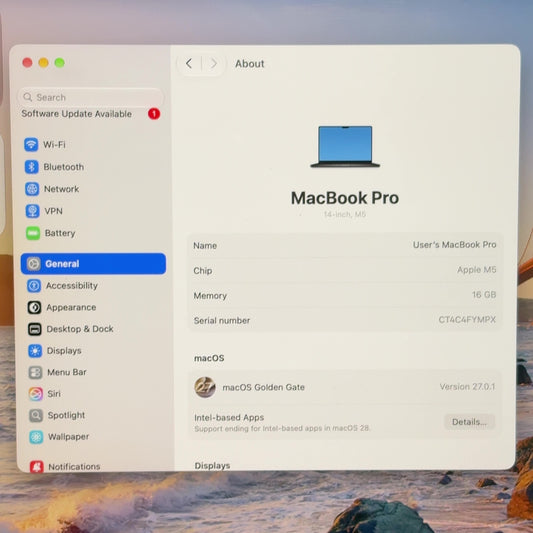
Task: Click the Wallpaper flower icon
Action: point(36,437)
